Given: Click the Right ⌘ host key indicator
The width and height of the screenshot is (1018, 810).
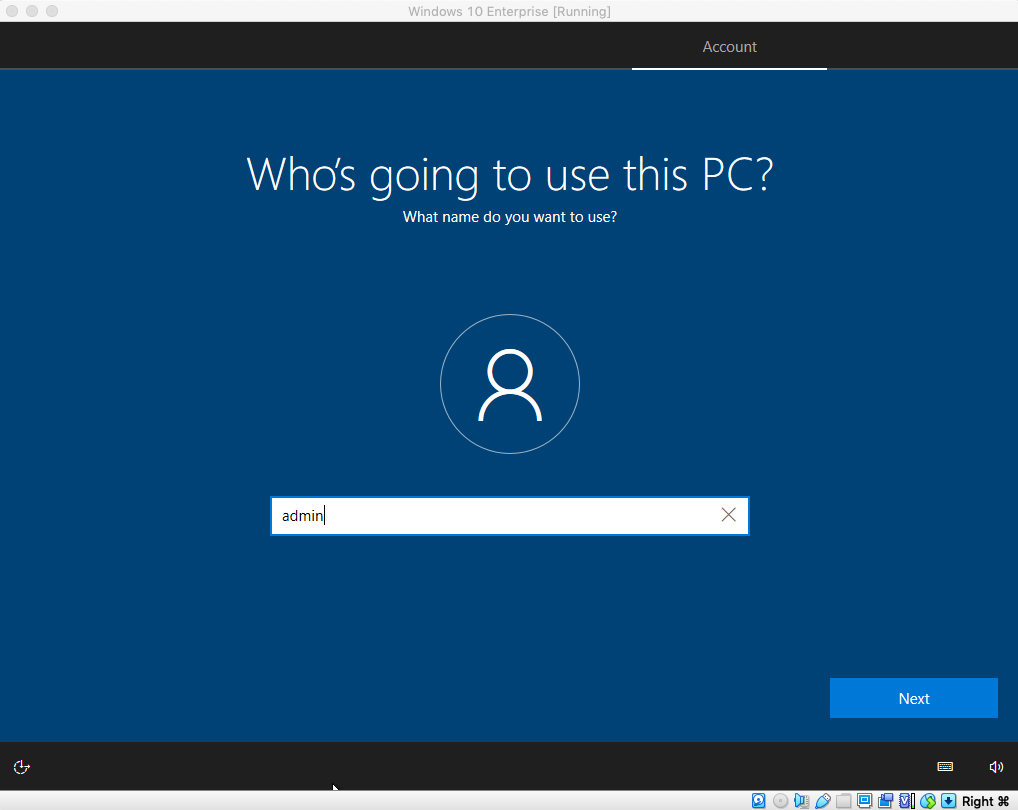Looking at the screenshot, I should coord(985,801).
